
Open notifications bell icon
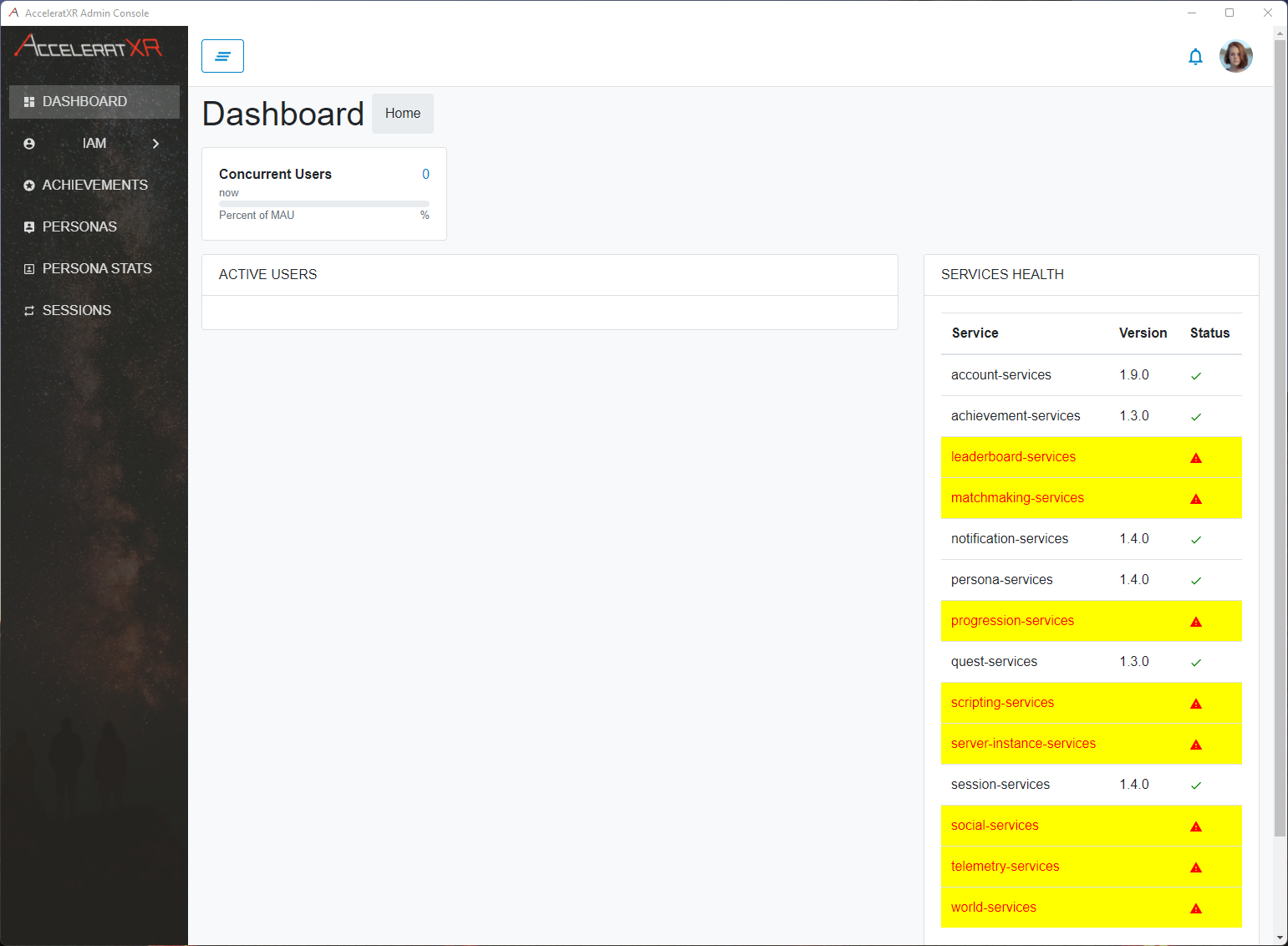point(1195,57)
